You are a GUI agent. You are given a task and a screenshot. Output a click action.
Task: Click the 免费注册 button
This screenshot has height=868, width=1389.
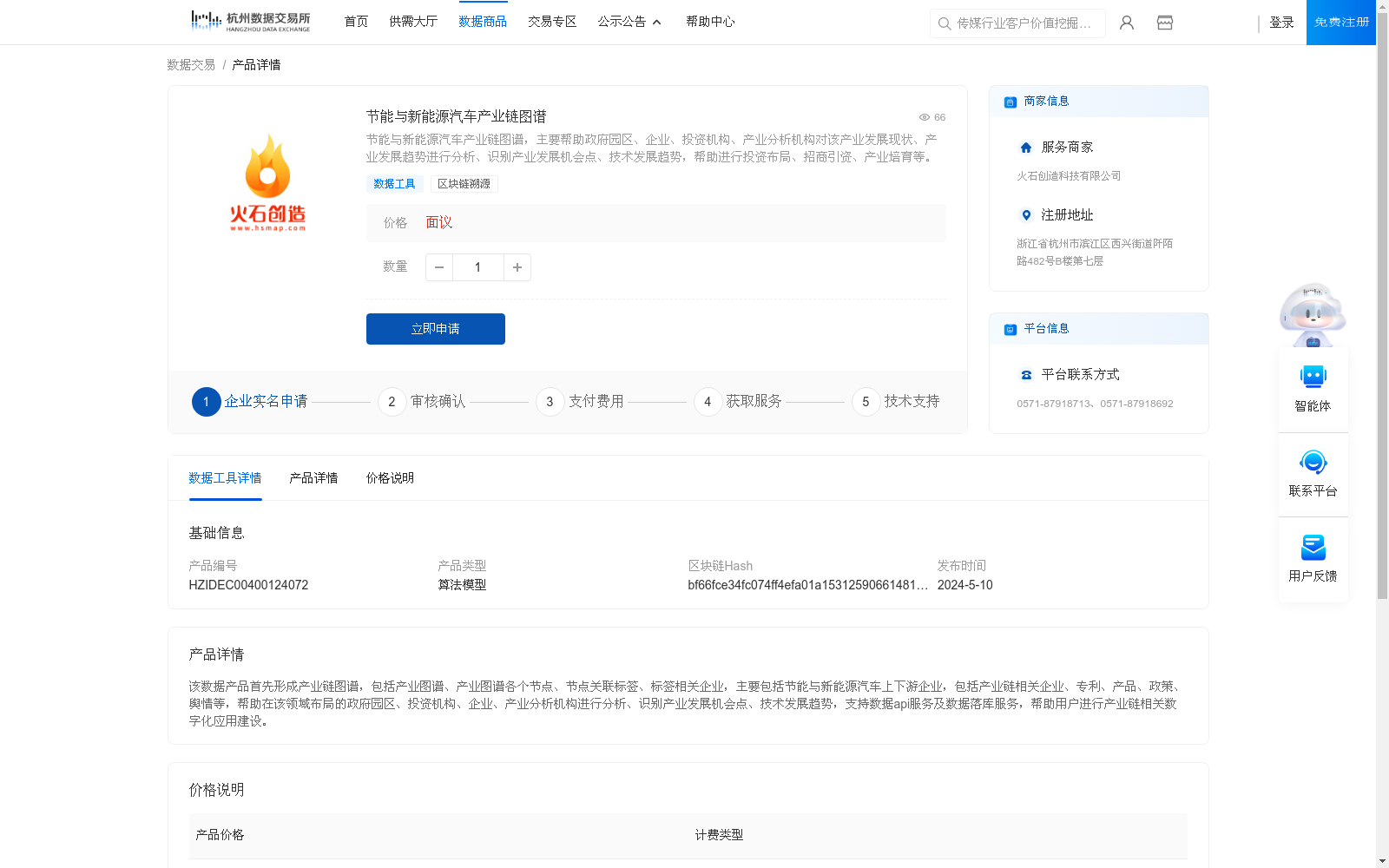tap(1341, 23)
